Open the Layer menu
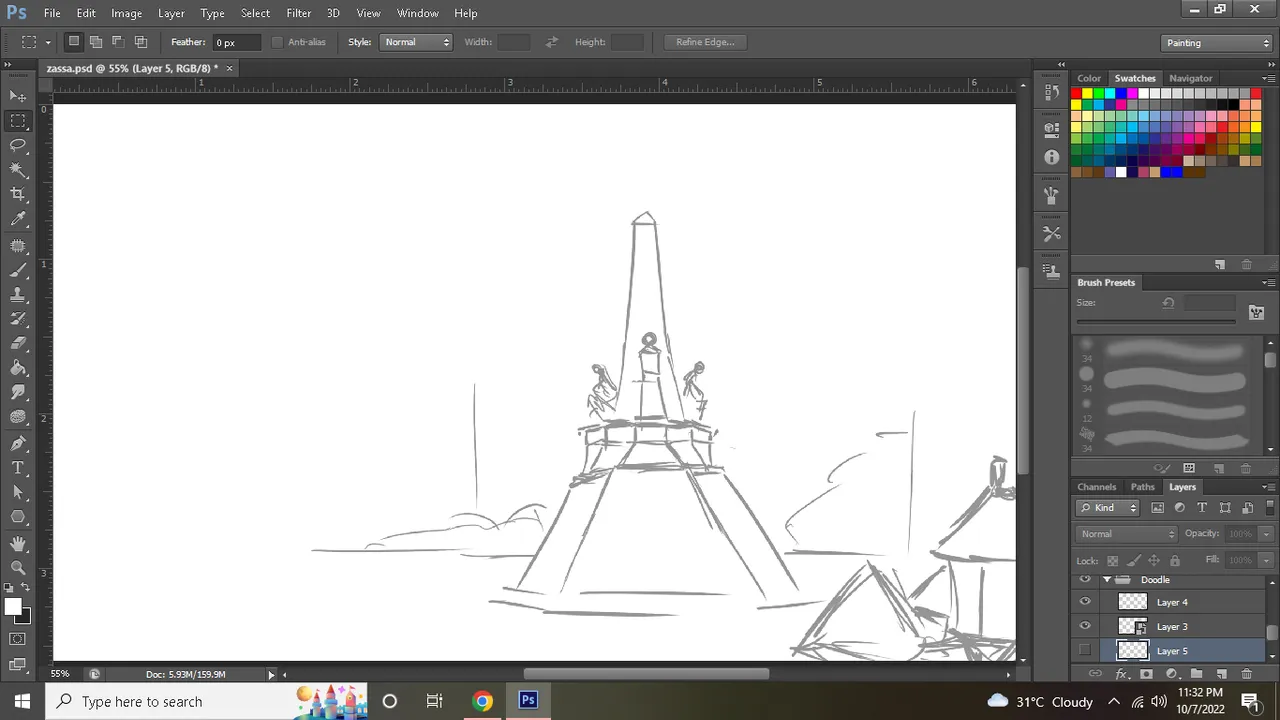 [x=171, y=13]
